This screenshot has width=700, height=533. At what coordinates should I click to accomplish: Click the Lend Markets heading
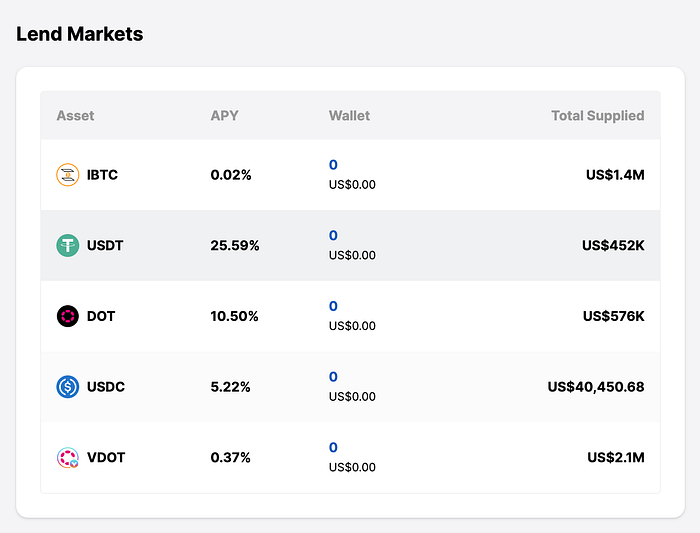coord(80,34)
